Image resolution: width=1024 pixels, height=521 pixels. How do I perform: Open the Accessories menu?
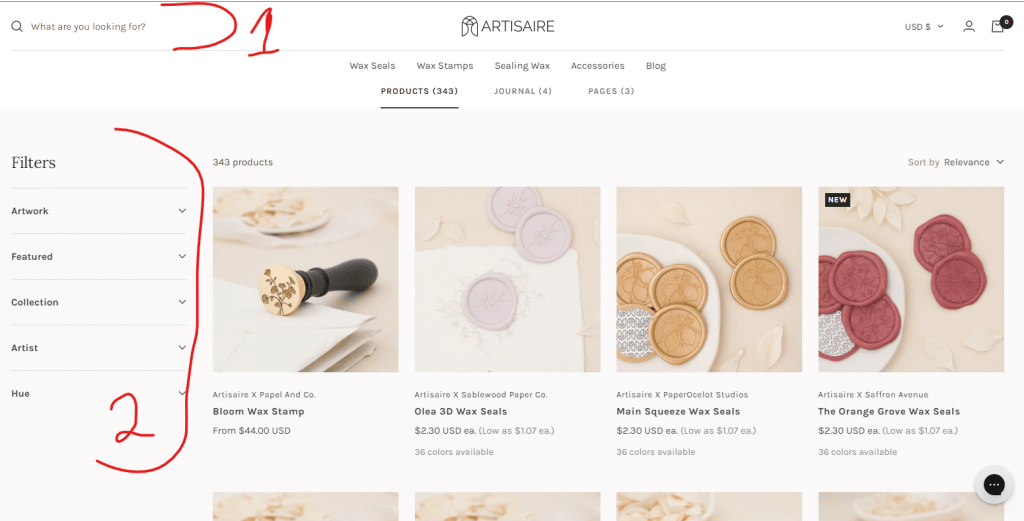598,66
